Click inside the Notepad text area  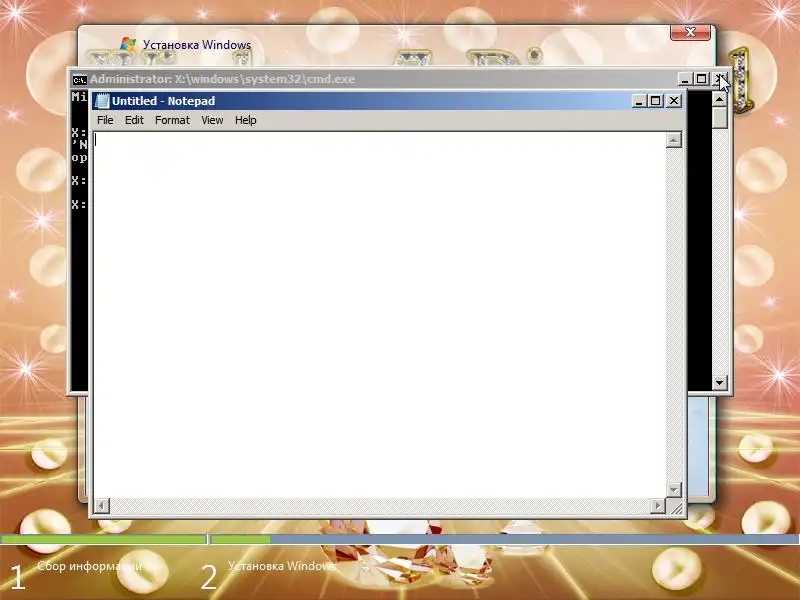[380, 314]
